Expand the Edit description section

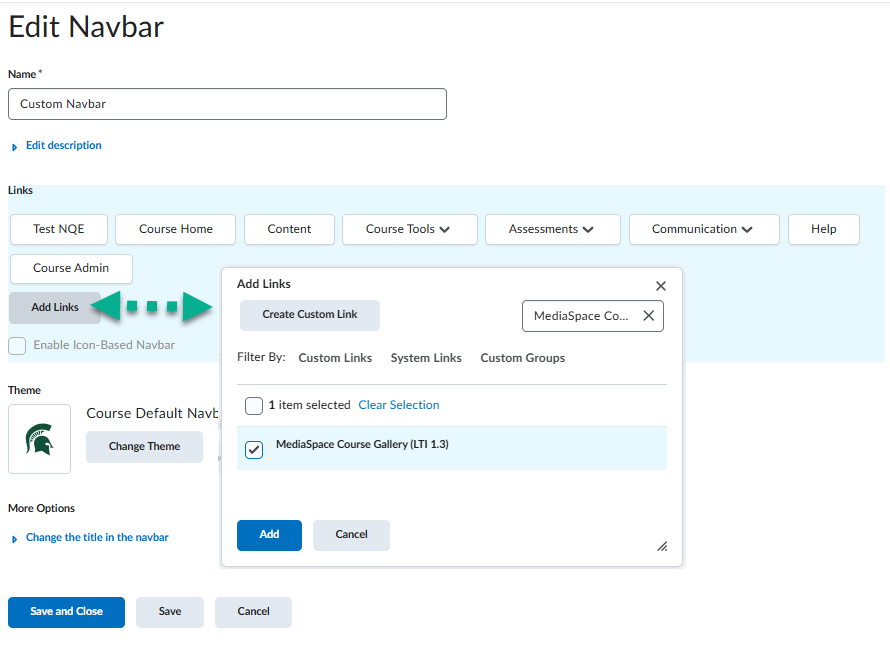tap(63, 146)
